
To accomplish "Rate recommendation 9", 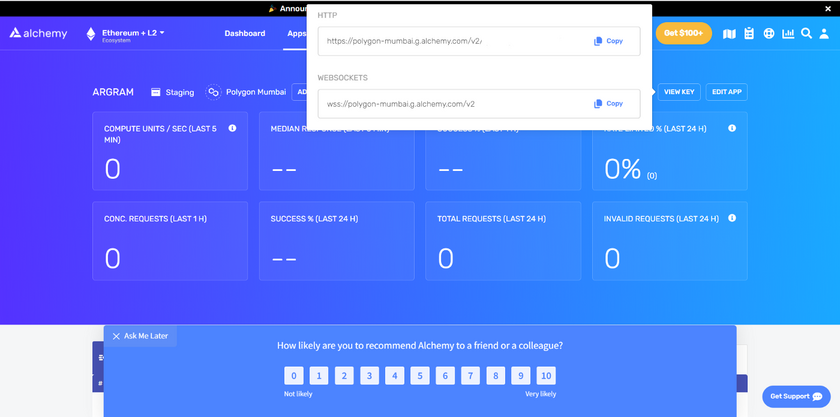I will point(521,376).
